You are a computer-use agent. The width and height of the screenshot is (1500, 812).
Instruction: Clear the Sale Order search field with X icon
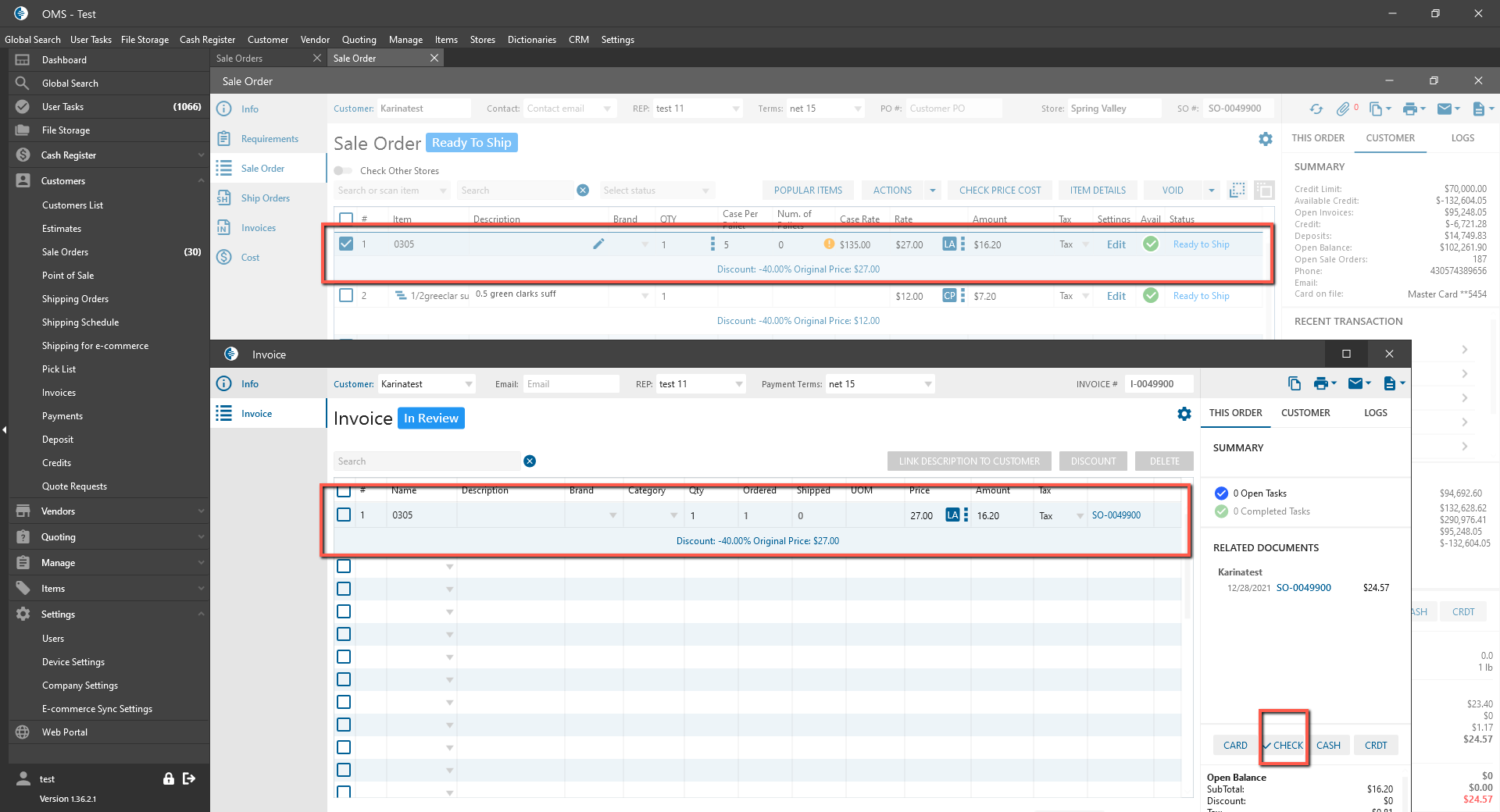click(x=583, y=191)
